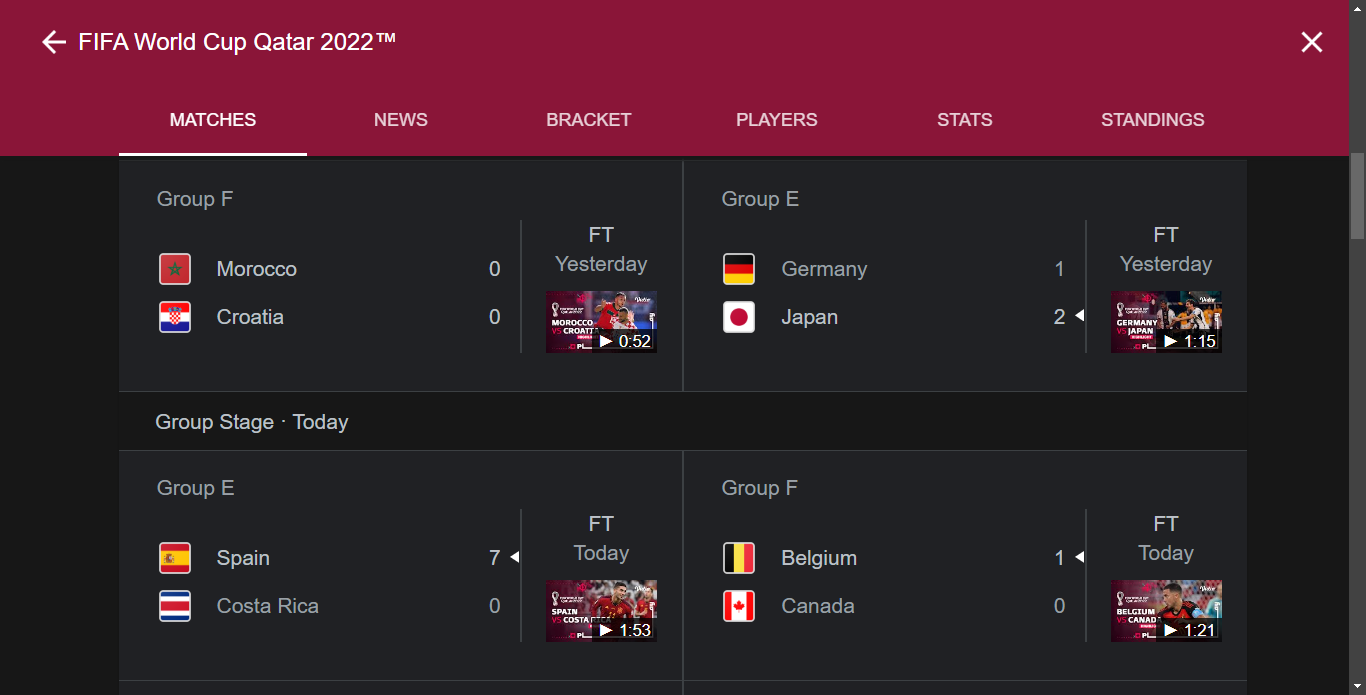
Task: Click the Japan flag icon
Action: [x=739, y=317]
